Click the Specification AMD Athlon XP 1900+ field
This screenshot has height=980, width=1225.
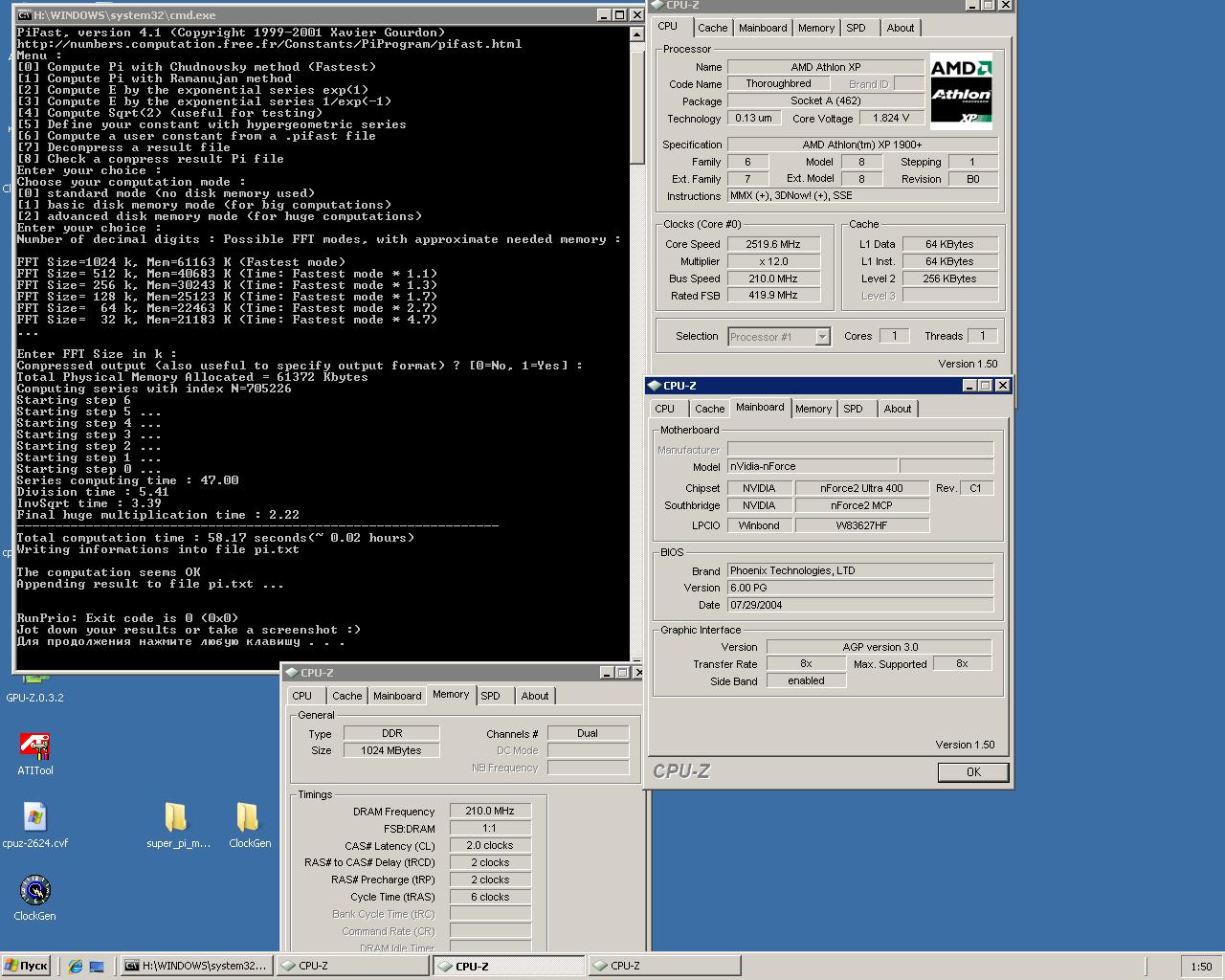pyautogui.click(x=862, y=145)
